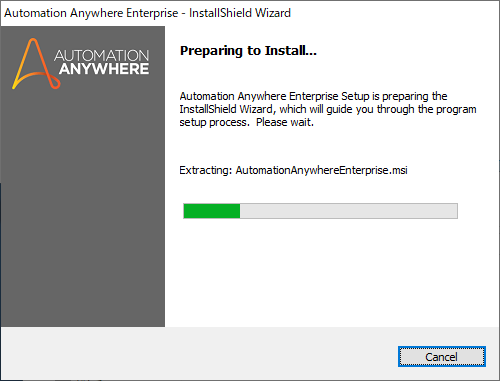
Task: Click the Cancel button
Action: tap(442, 357)
